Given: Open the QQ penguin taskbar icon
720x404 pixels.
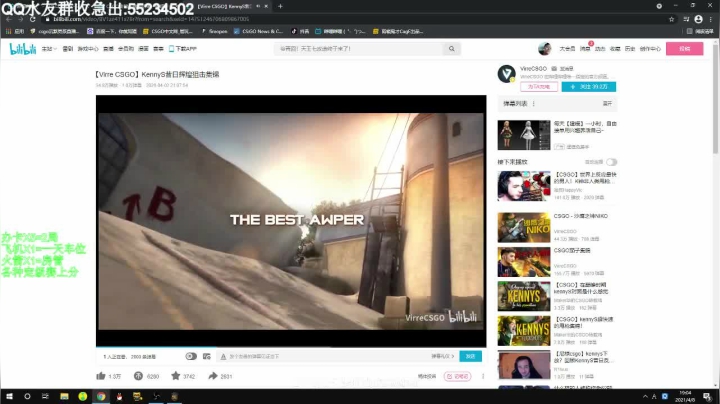Looking at the screenshot, I should coord(119,396).
